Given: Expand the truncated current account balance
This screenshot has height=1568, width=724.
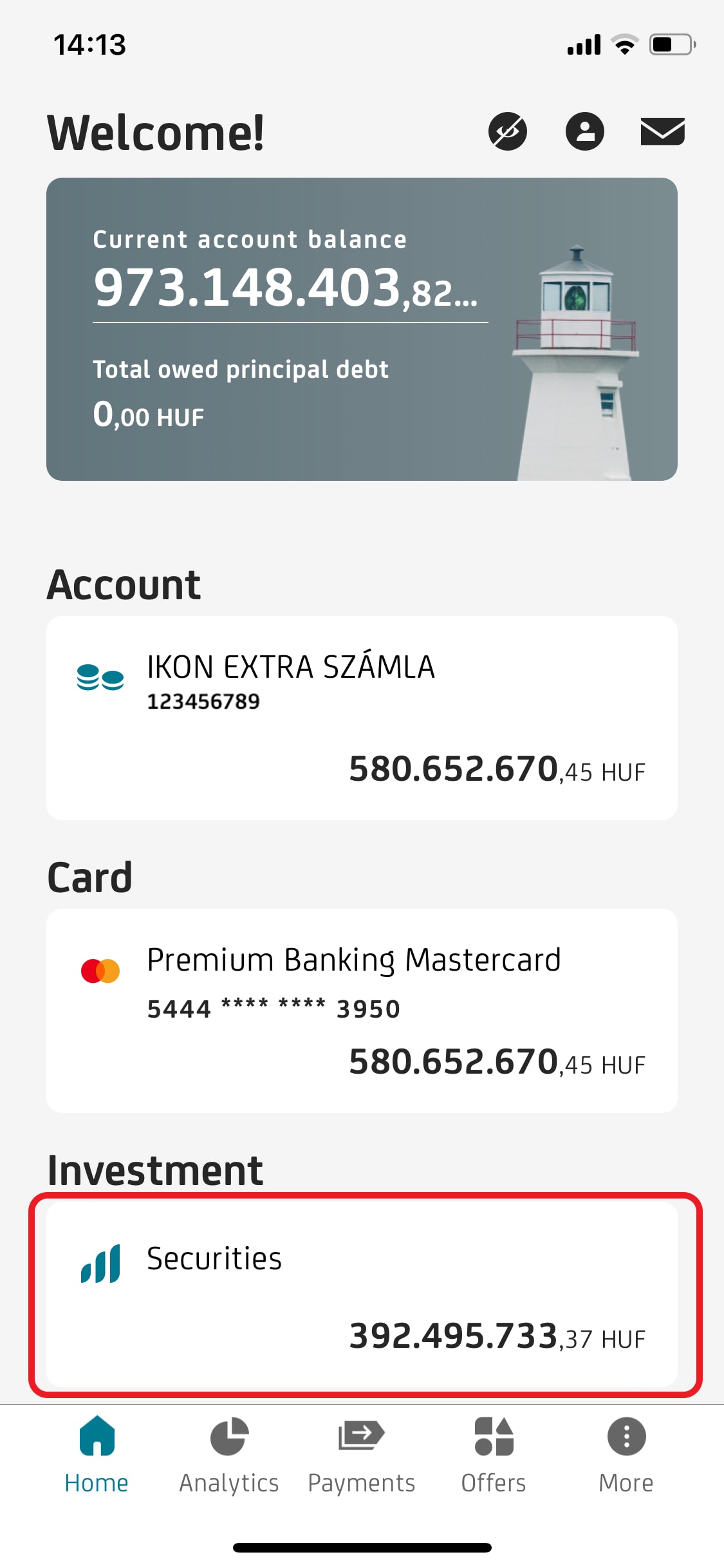Looking at the screenshot, I should [286, 288].
